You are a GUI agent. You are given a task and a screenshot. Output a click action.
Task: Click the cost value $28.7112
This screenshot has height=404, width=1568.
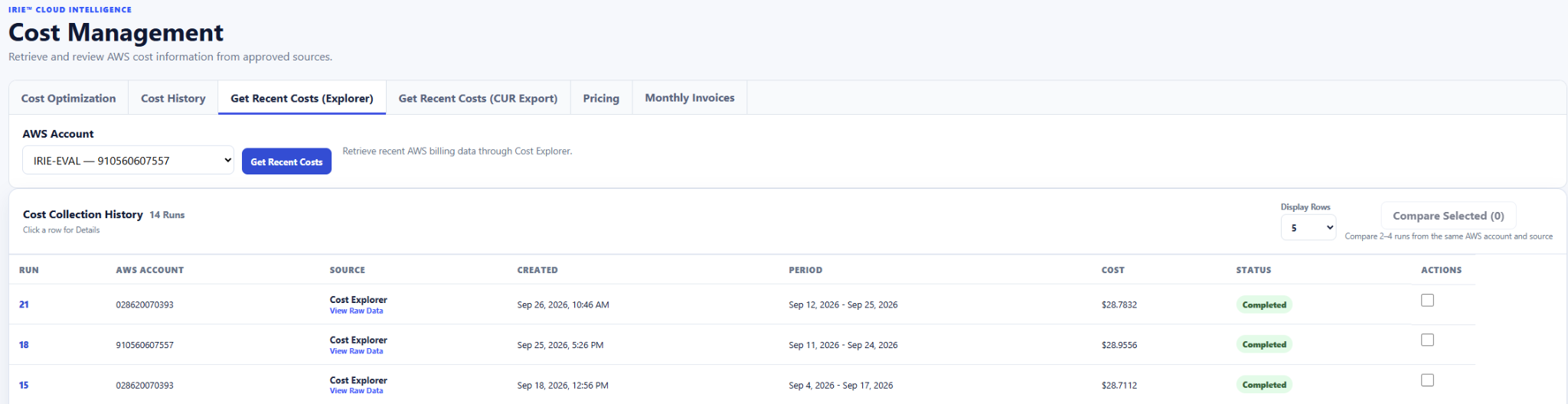tap(1119, 385)
